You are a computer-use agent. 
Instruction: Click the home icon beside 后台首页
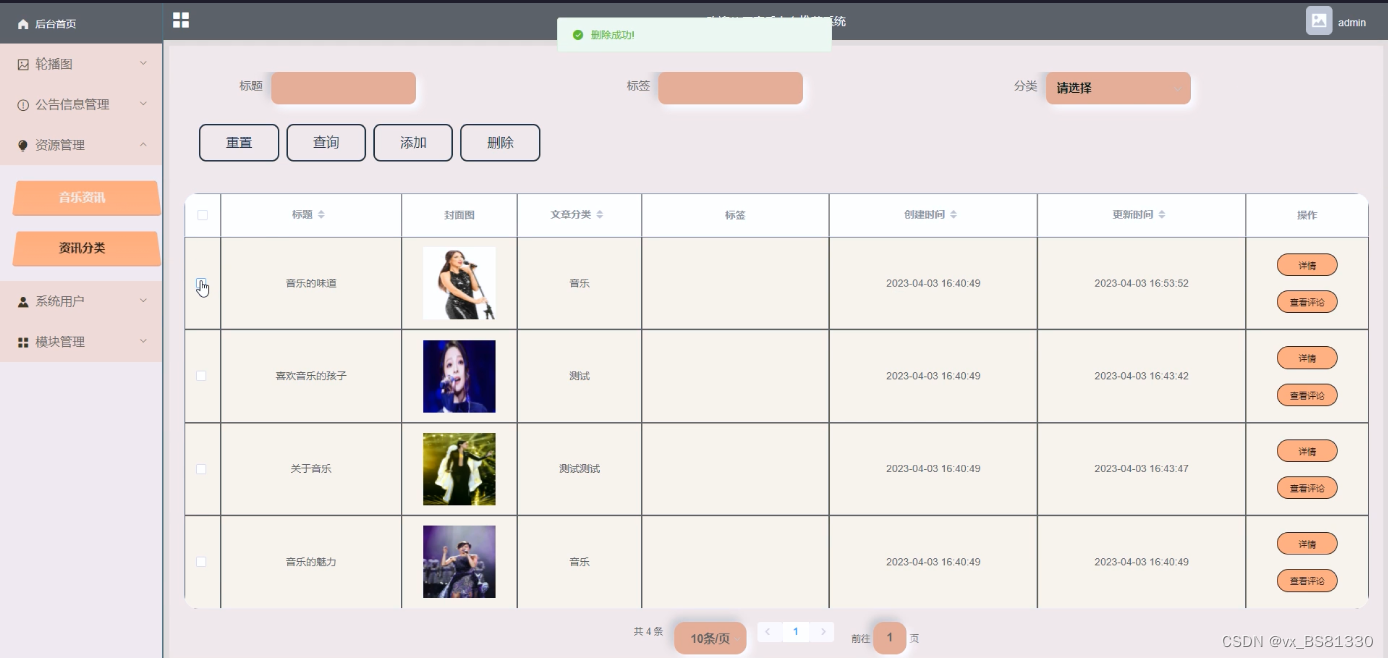click(23, 24)
